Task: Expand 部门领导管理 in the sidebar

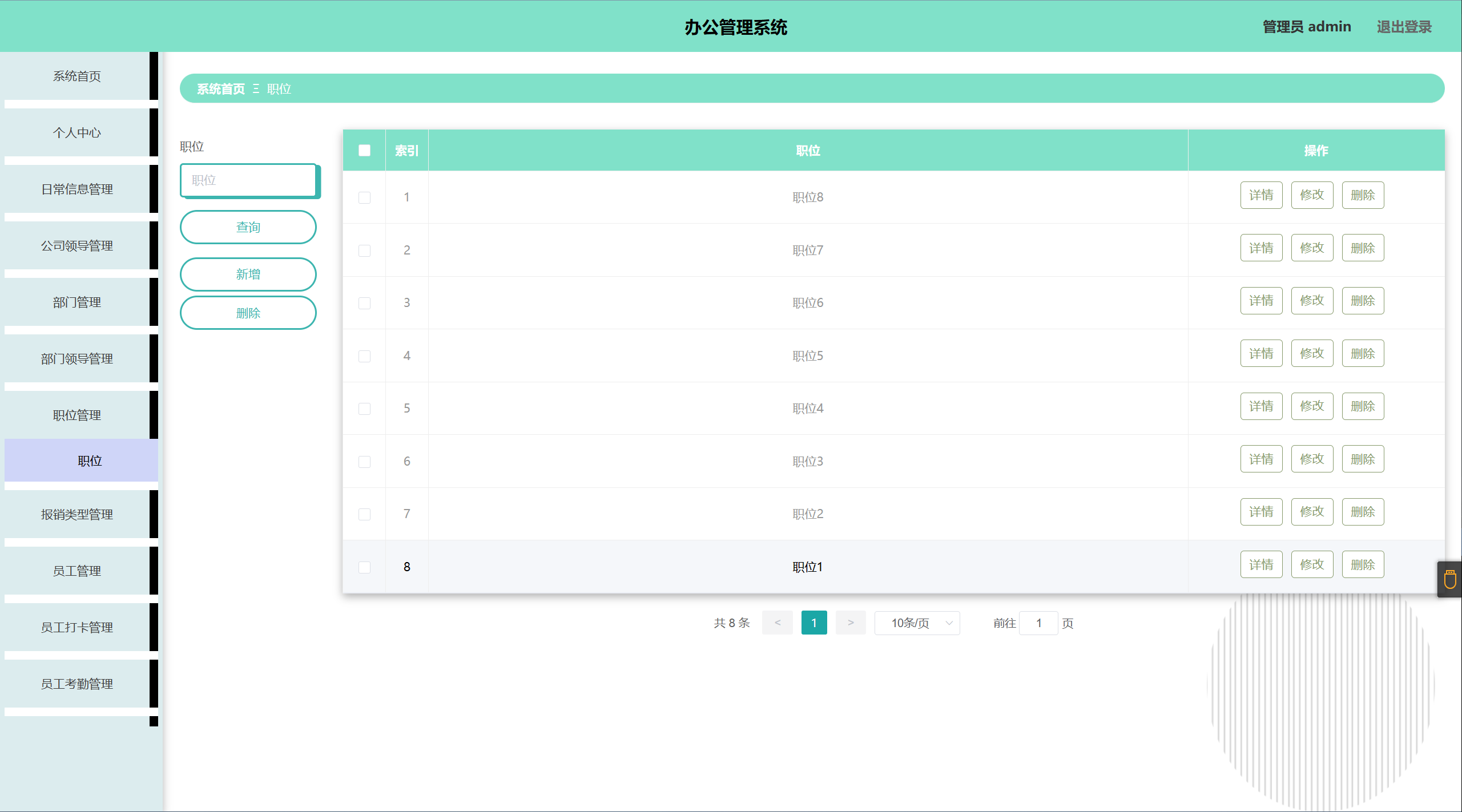Action: [x=77, y=358]
